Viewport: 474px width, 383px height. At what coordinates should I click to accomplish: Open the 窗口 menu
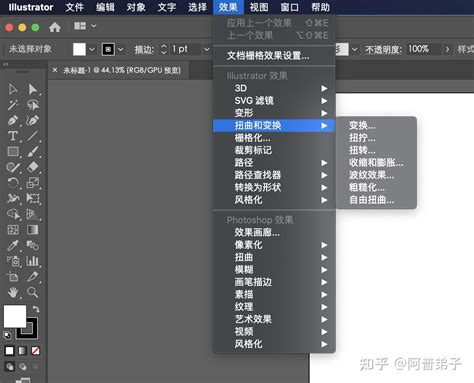pos(290,7)
